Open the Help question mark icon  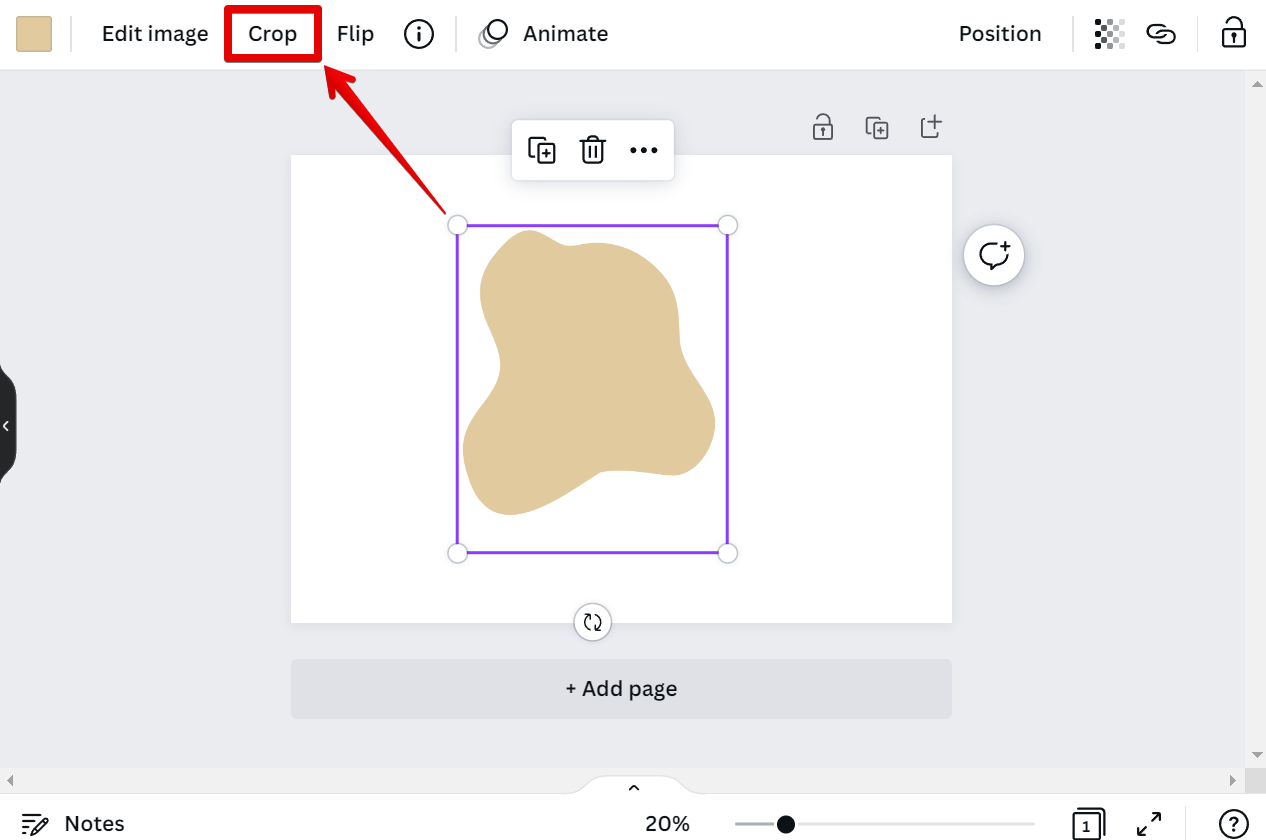click(x=1234, y=824)
